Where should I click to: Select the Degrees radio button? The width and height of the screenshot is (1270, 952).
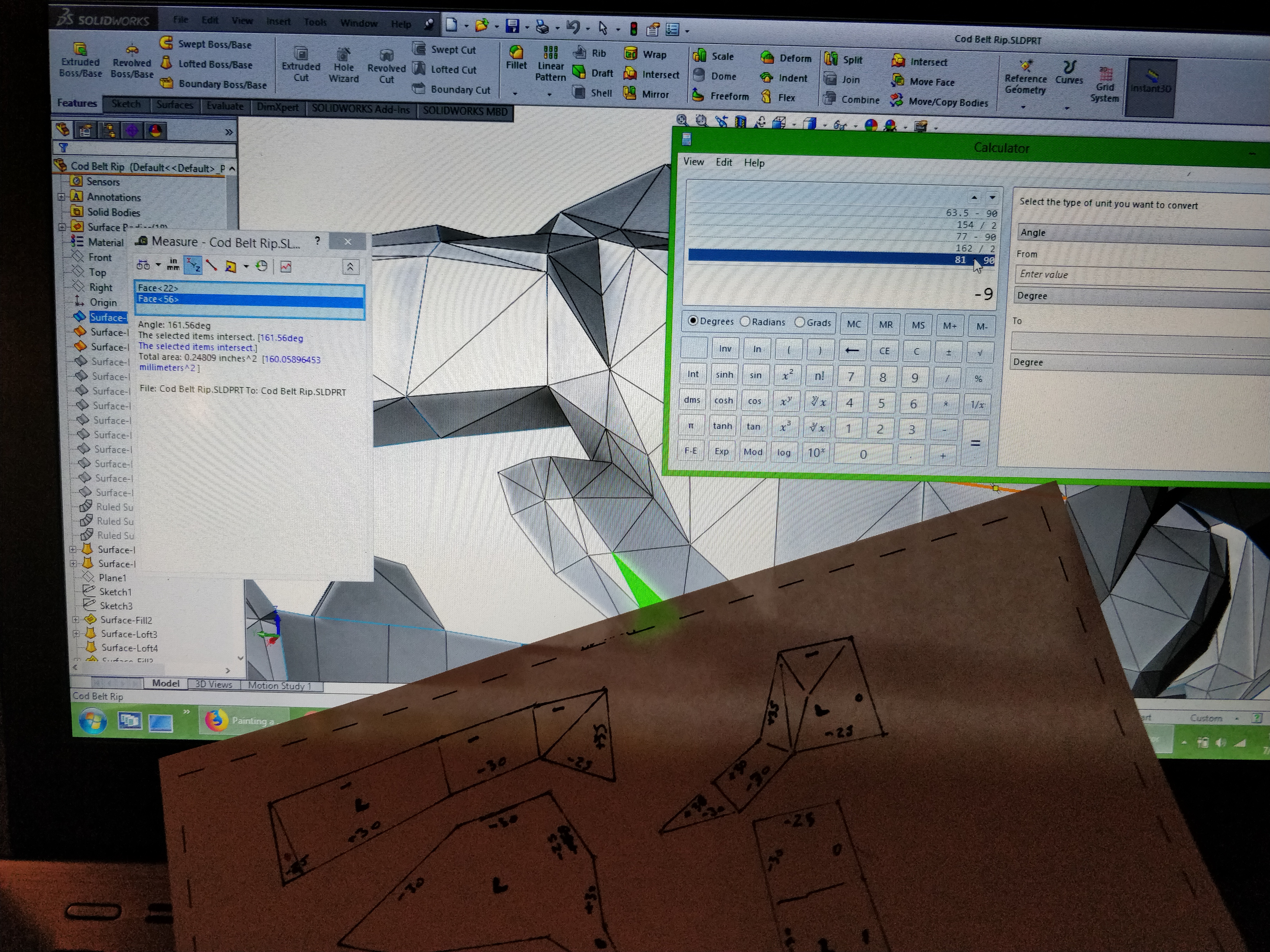(x=693, y=321)
